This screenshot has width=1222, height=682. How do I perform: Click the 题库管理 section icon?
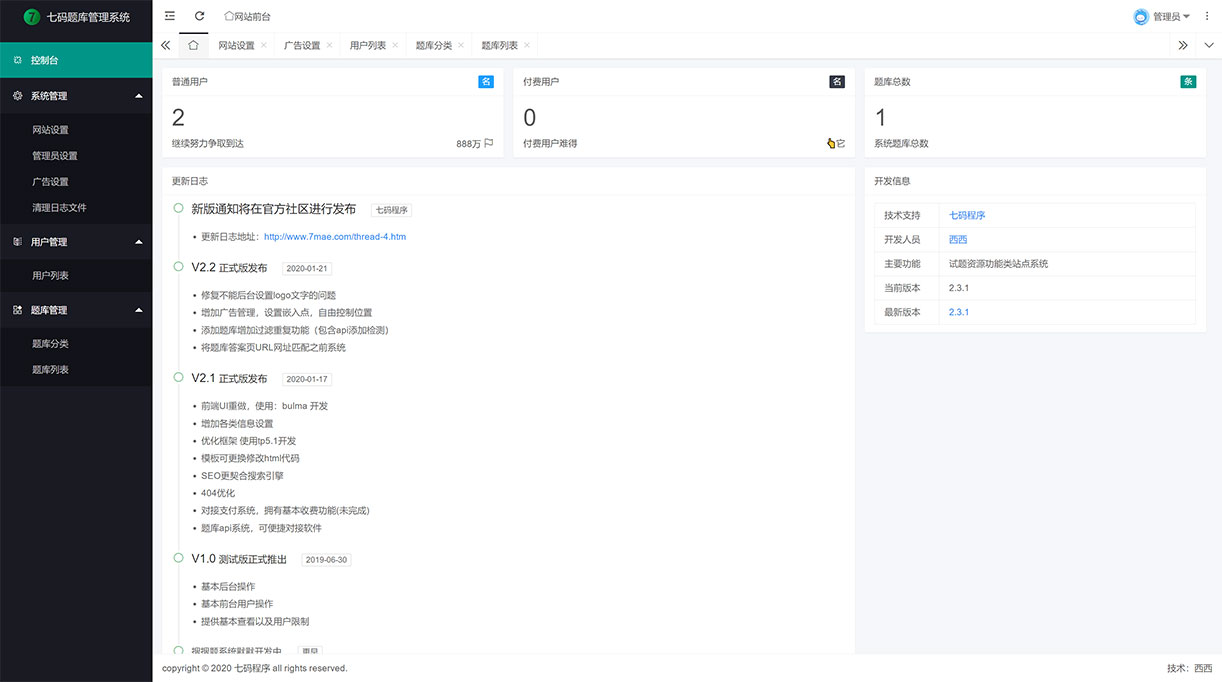(x=18, y=310)
